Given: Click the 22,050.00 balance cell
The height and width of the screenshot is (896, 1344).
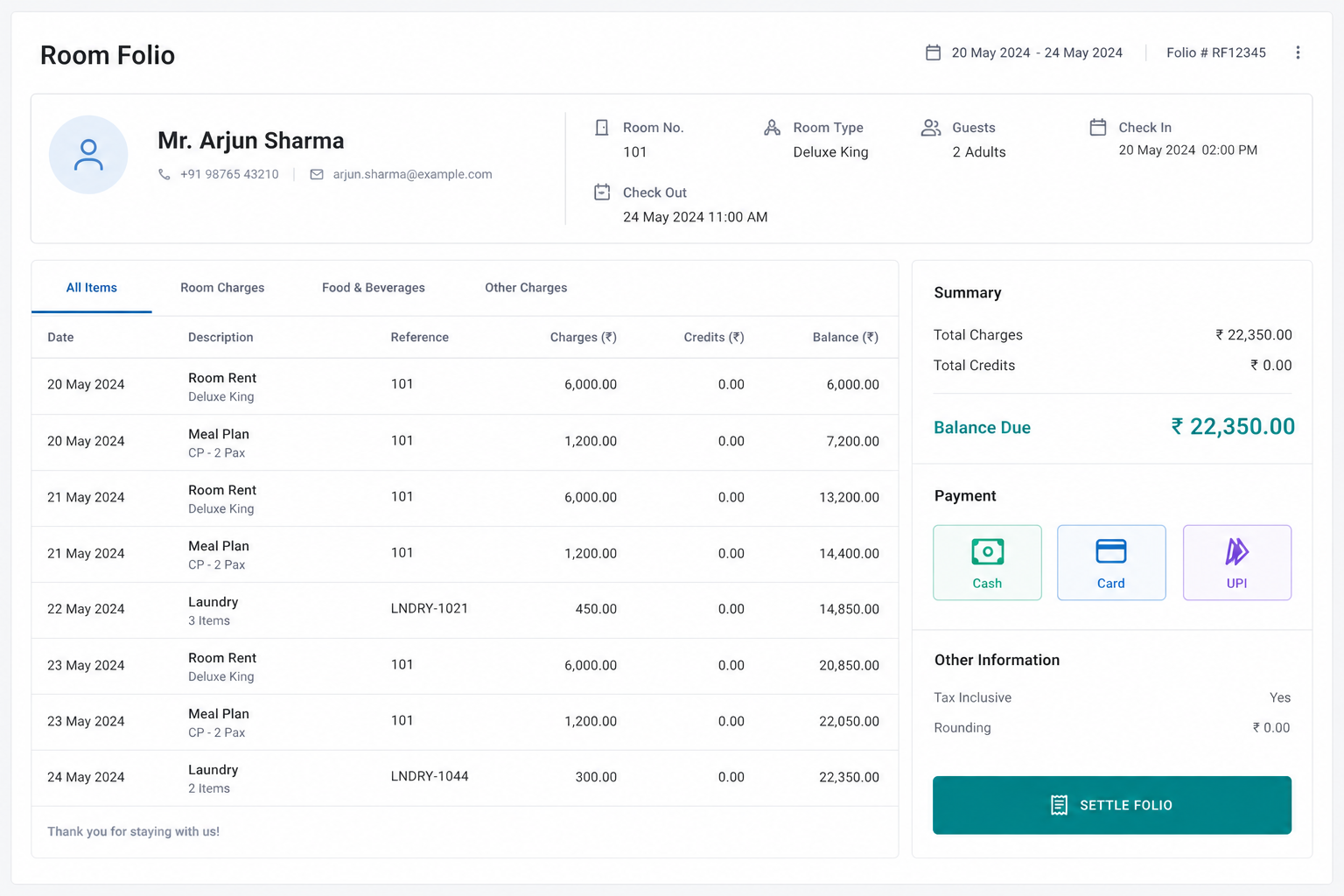Looking at the screenshot, I should pyautogui.click(x=849, y=721).
